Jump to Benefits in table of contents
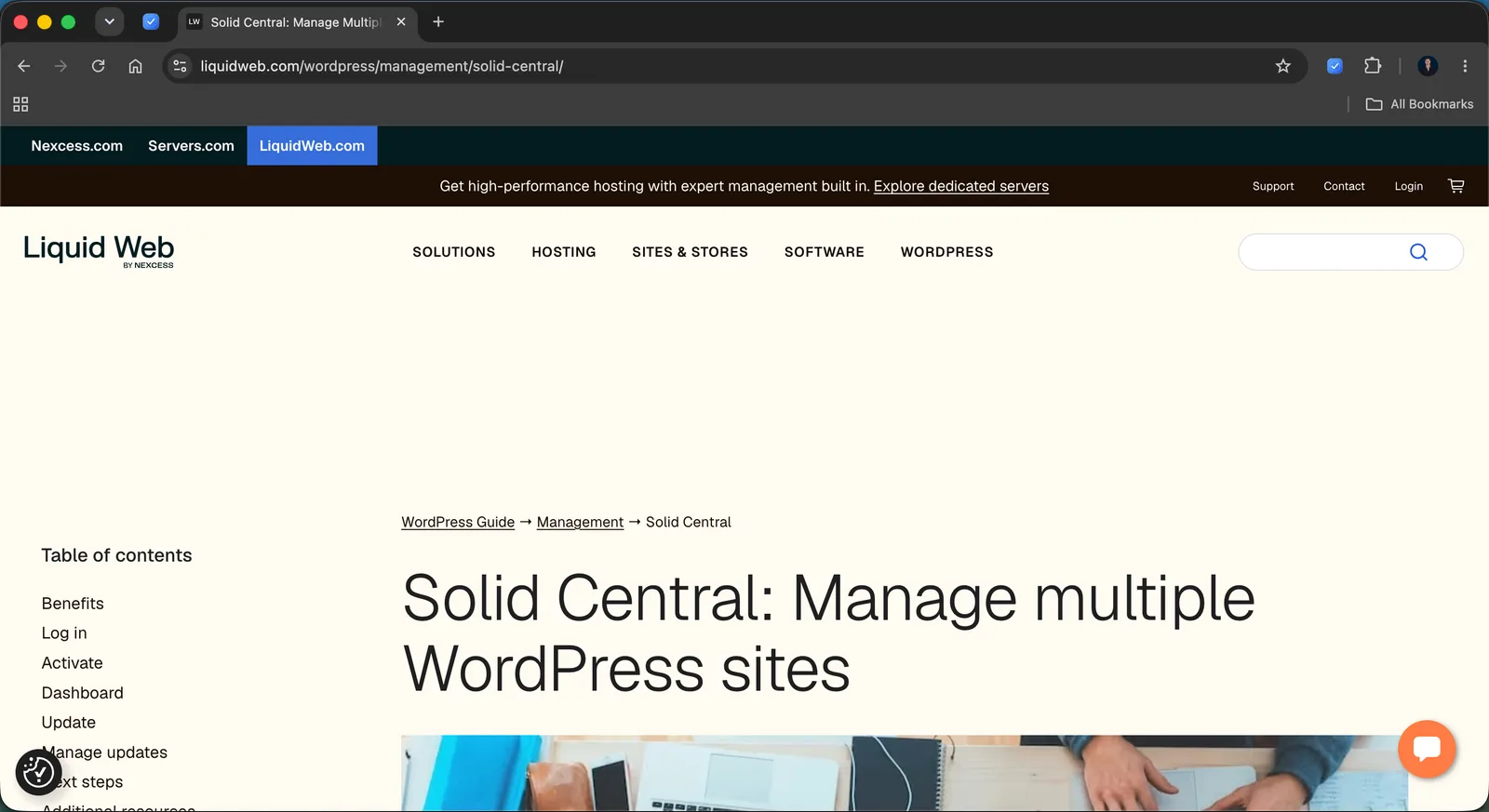Viewport: 1489px width, 812px height. click(x=73, y=604)
